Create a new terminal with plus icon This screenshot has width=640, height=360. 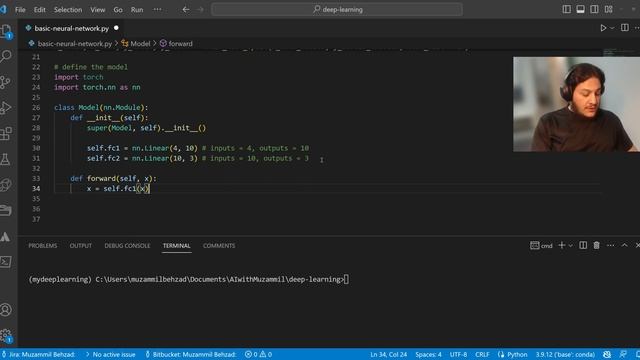(562, 245)
